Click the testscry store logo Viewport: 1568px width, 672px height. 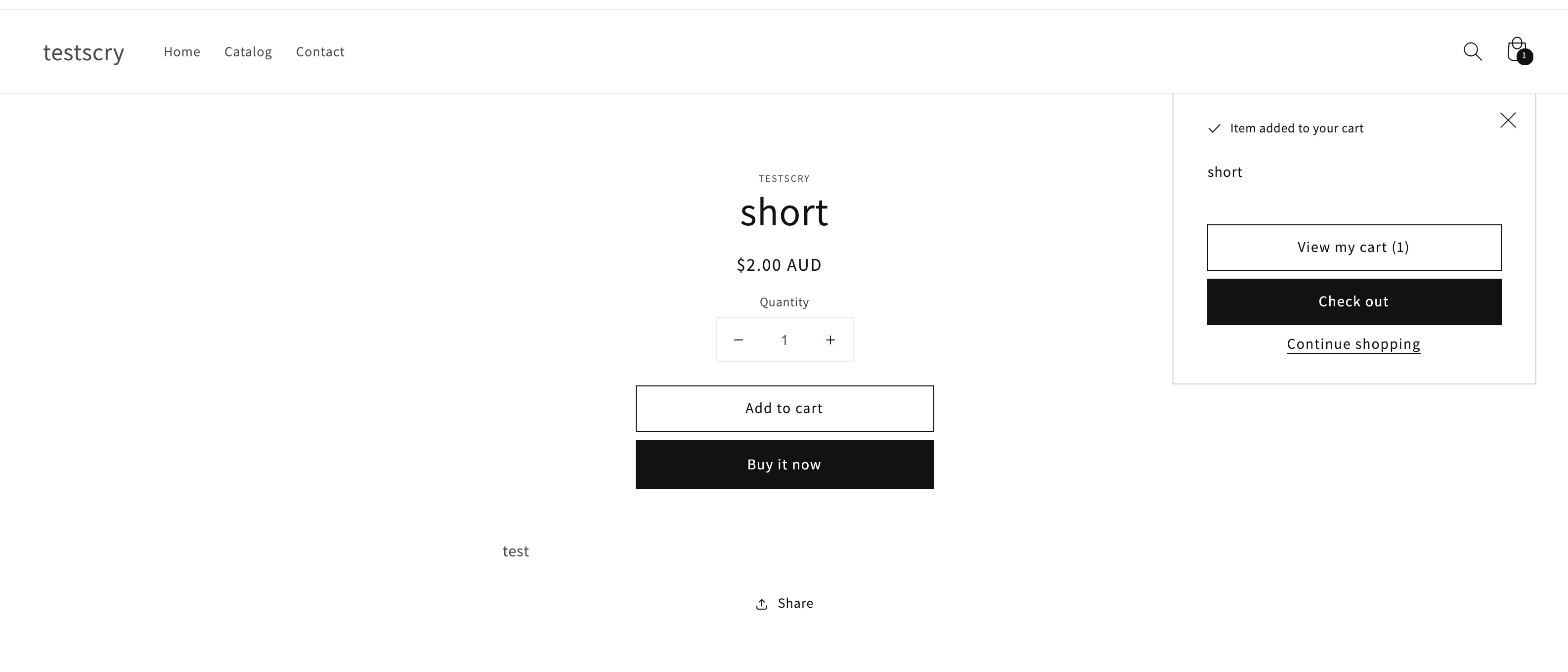point(84,52)
